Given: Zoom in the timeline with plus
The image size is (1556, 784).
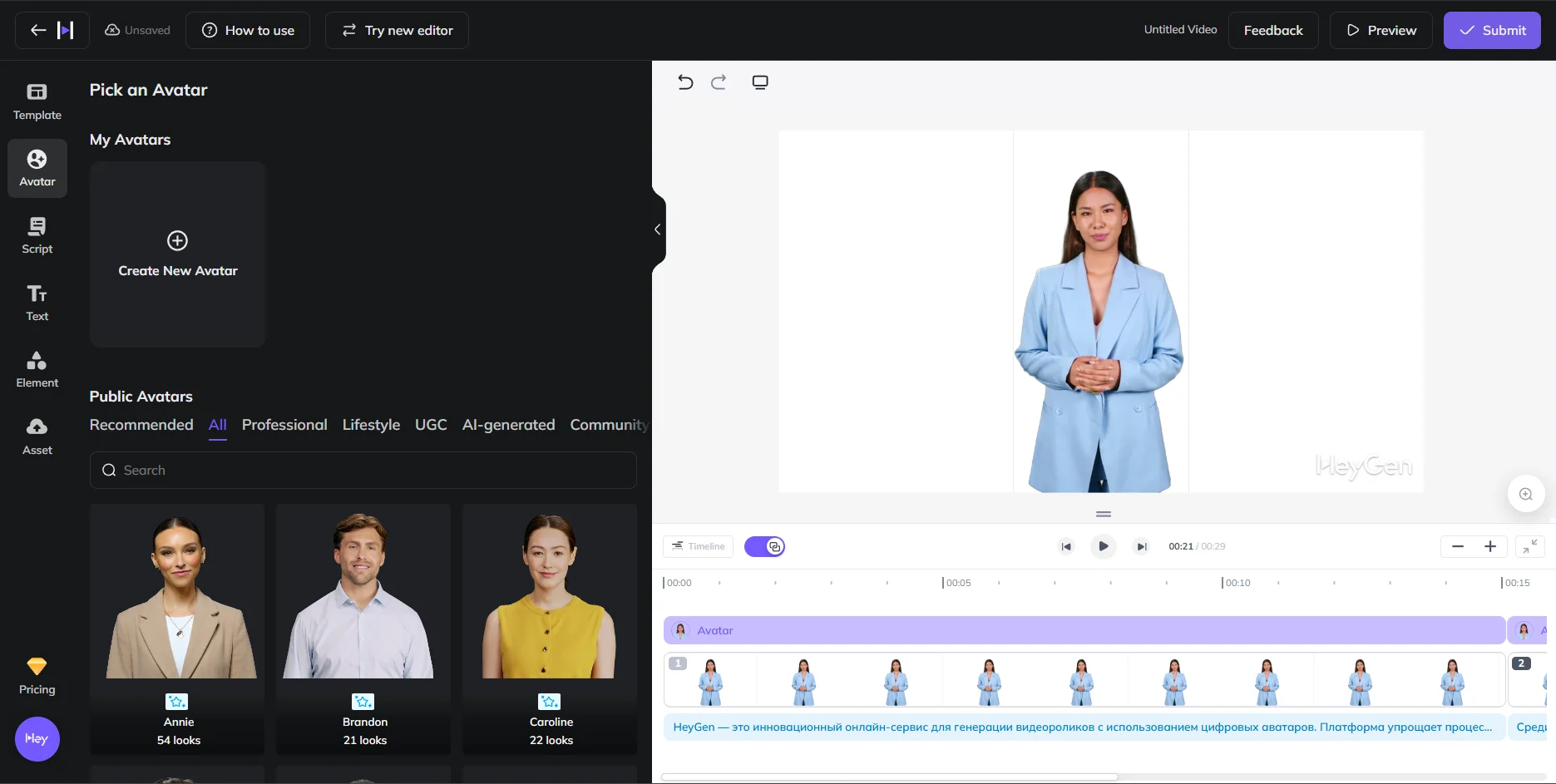Looking at the screenshot, I should [1490, 546].
